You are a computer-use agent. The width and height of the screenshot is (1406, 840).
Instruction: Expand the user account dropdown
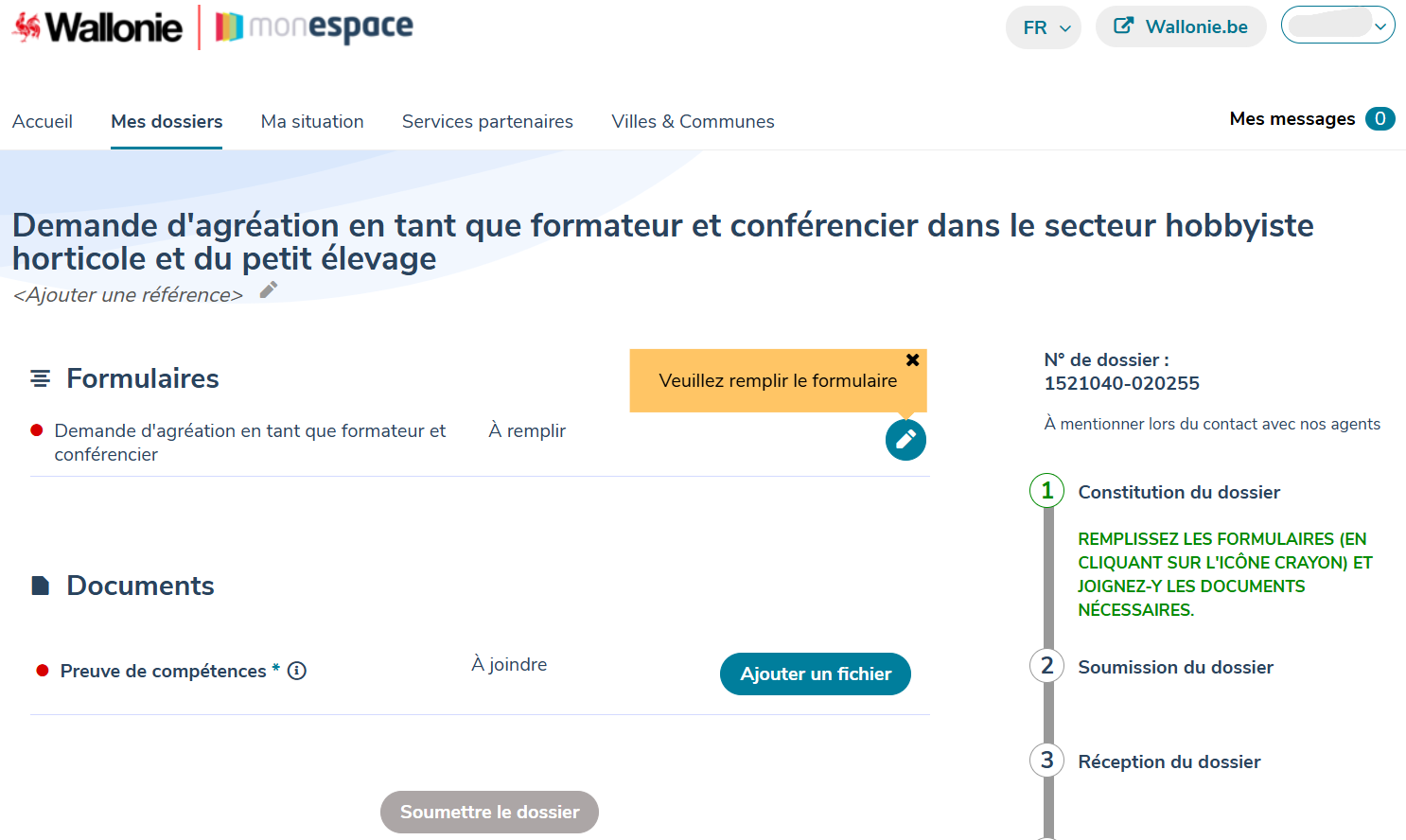click(x=1338, y=25)
